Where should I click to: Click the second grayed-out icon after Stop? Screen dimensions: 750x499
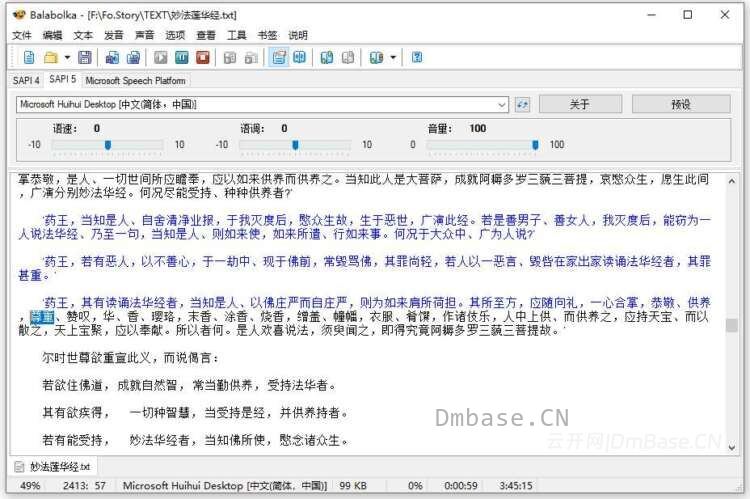tap(251, 58)
